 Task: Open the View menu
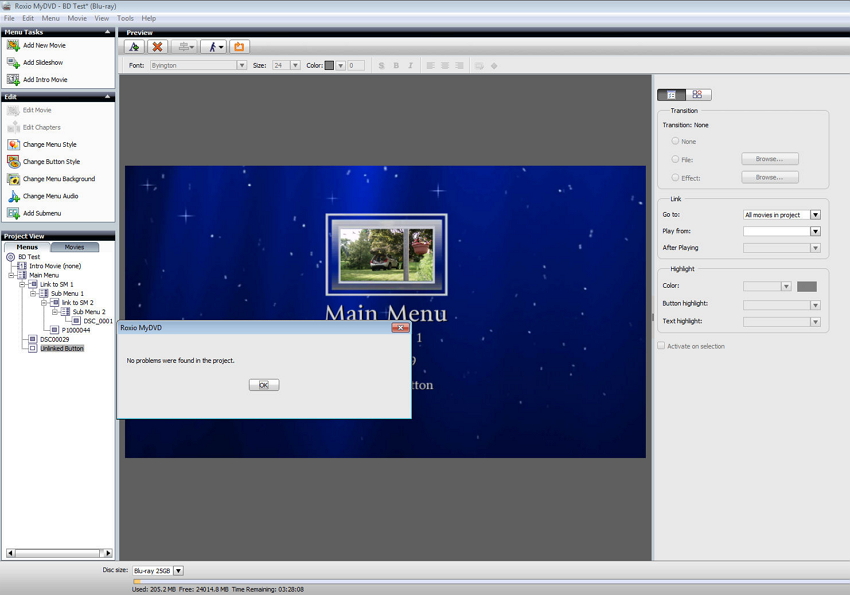click(x=101, y=18)
